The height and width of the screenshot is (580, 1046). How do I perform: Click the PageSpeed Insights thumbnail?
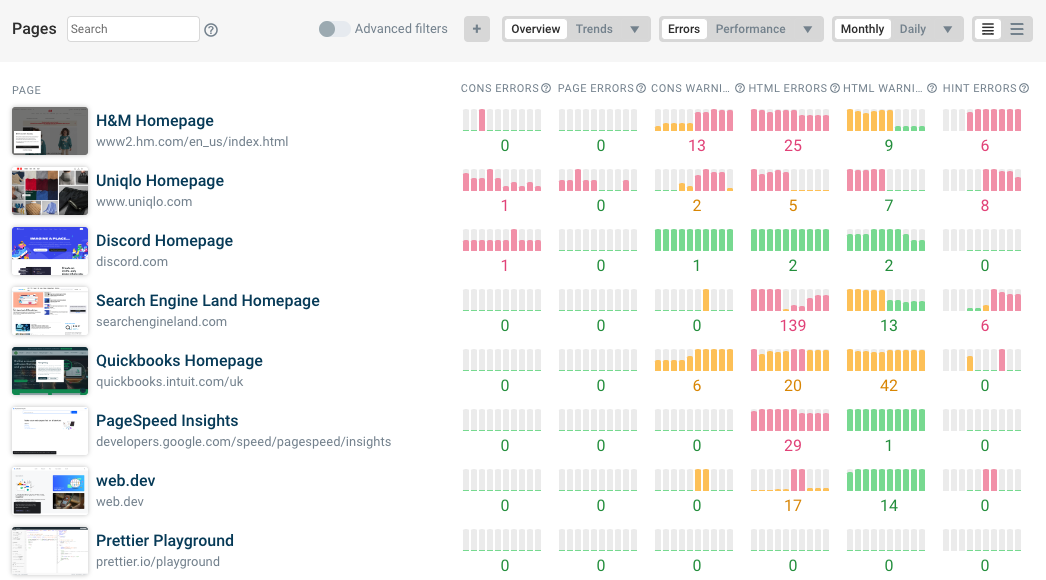click(x=50, y=431)
